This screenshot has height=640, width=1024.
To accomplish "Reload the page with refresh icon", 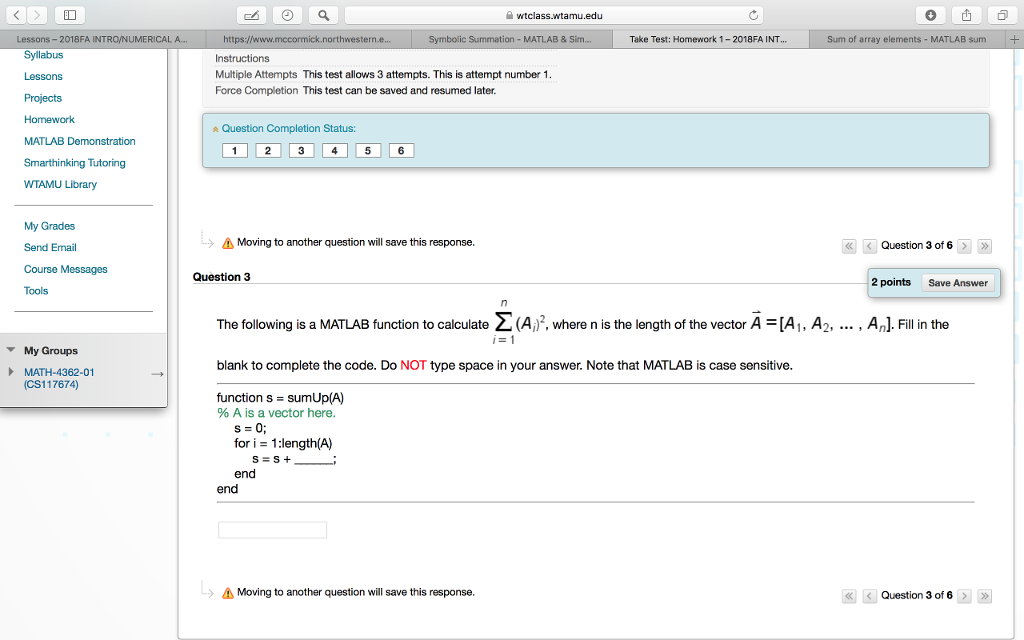I will (x=753, y=15).
